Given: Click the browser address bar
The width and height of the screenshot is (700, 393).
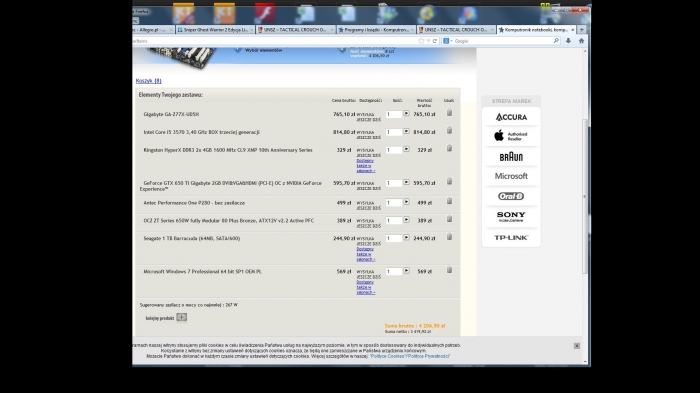Looking at the screenshot, I should (x=275, y=41).
